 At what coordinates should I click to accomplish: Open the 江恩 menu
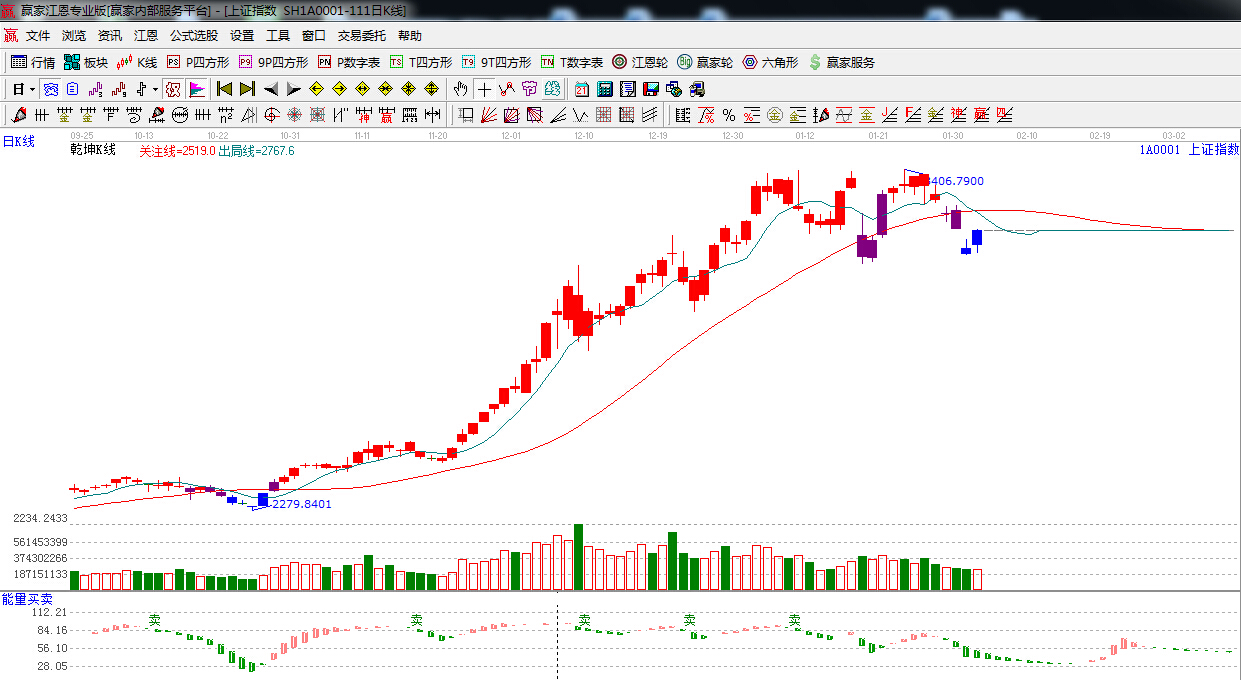pyautogui.click(x=146, y=36)
